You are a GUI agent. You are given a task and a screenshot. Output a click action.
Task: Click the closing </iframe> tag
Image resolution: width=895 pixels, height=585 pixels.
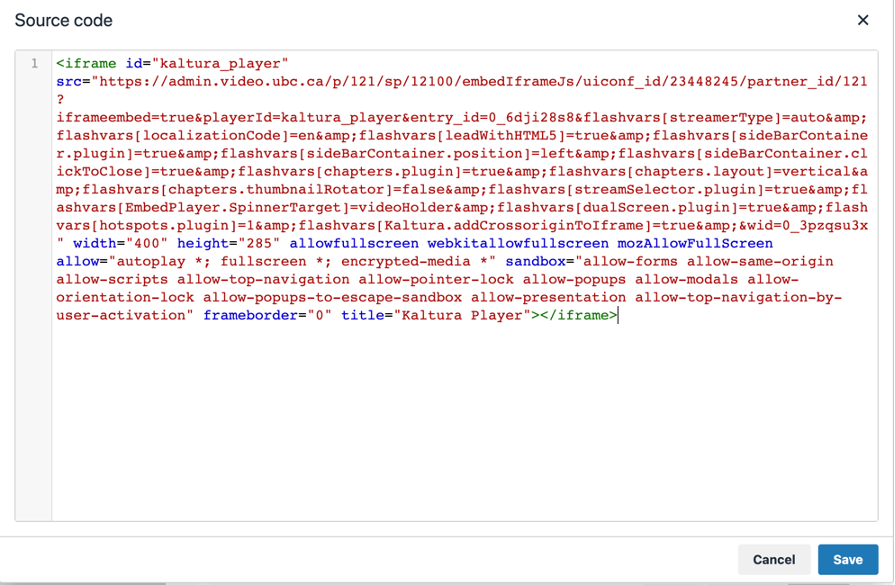578,316
